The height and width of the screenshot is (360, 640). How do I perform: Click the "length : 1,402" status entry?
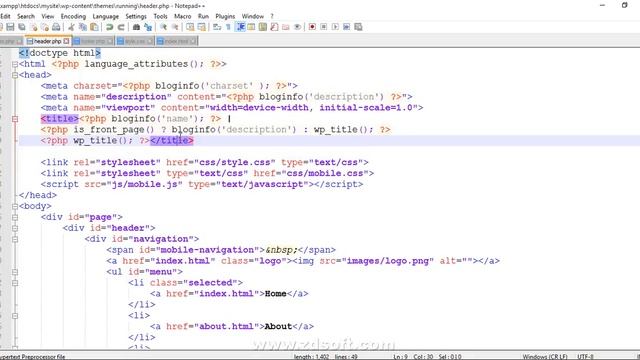311,357
